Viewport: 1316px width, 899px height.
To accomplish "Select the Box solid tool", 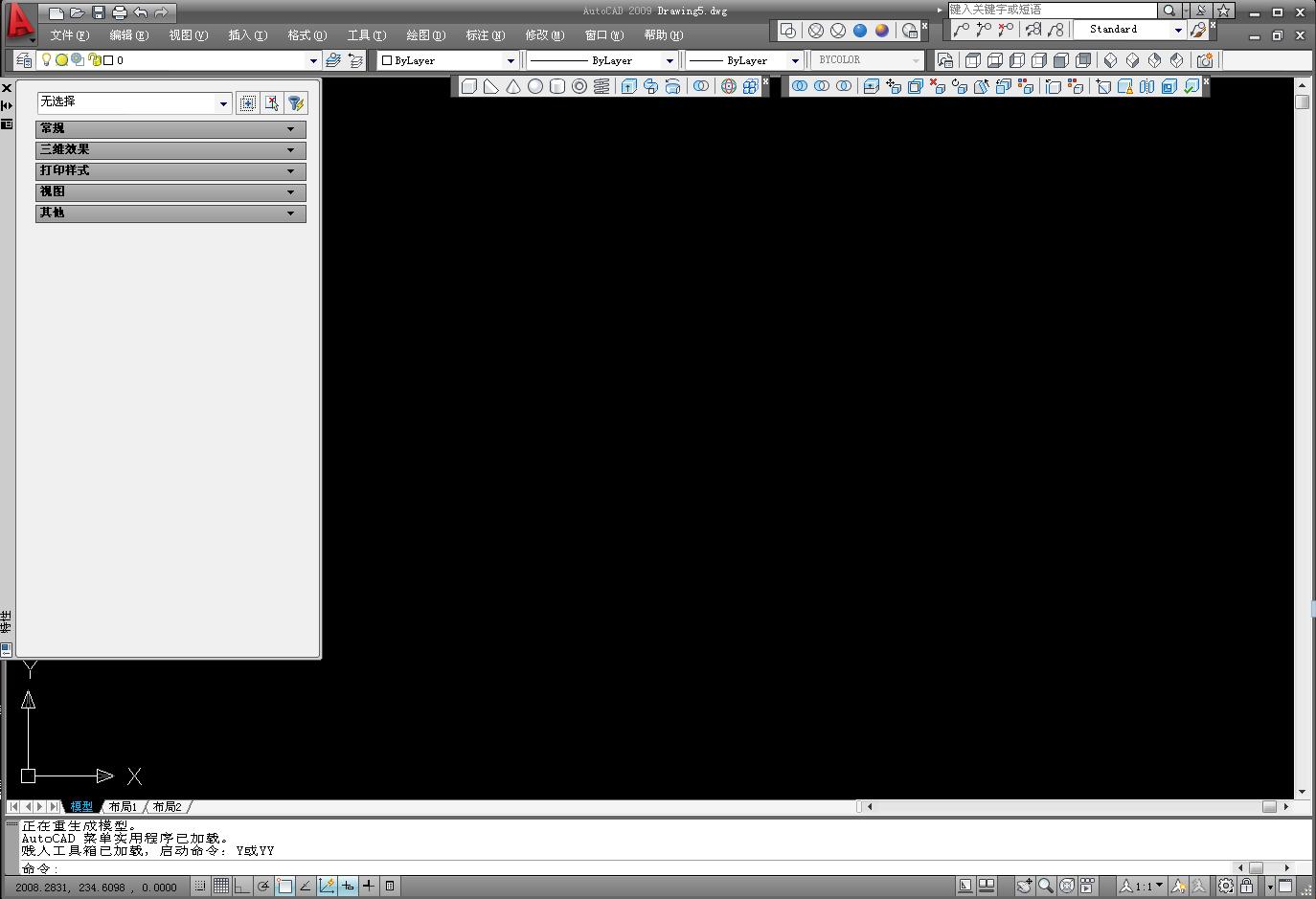I will [469, 86].
